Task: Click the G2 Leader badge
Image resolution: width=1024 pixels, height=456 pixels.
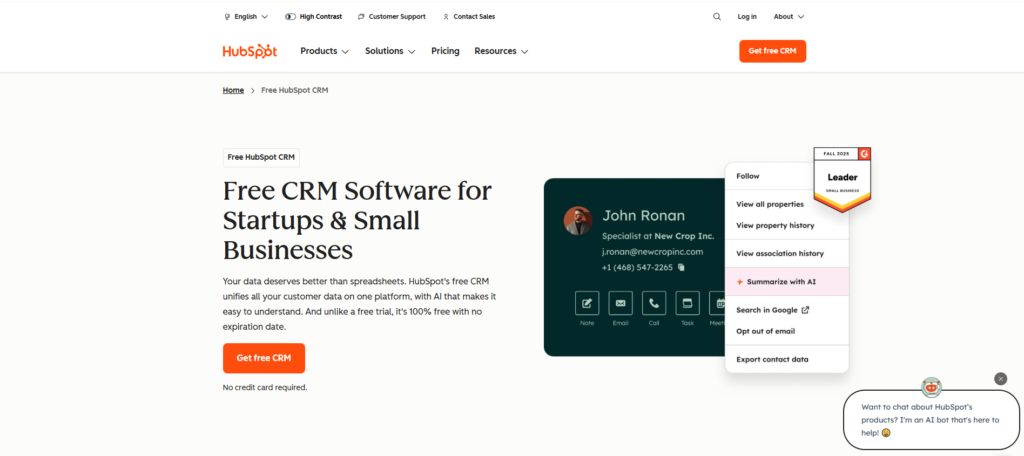Action: [x=842, y=180]
